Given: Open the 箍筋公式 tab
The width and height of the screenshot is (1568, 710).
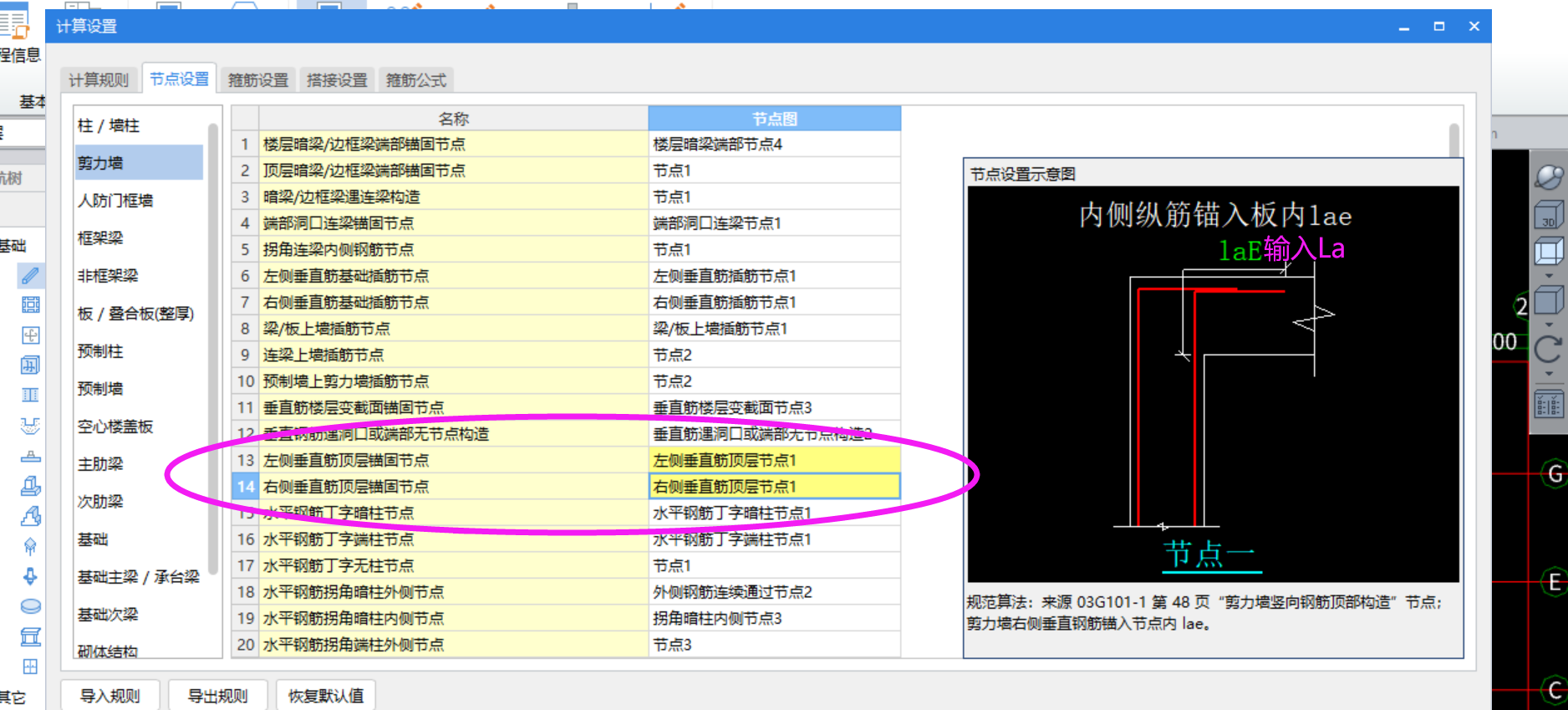Looking at the screenshot, I should [x=416, y=80].
